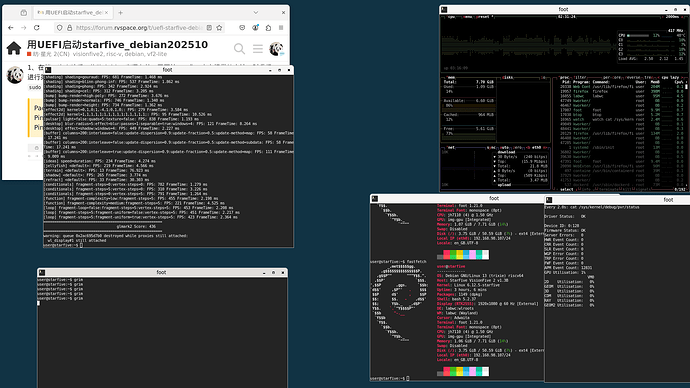The width and height of the screenshot is (690, 388).
Task: Click the padlock site info icon
Action: point(69,28)
